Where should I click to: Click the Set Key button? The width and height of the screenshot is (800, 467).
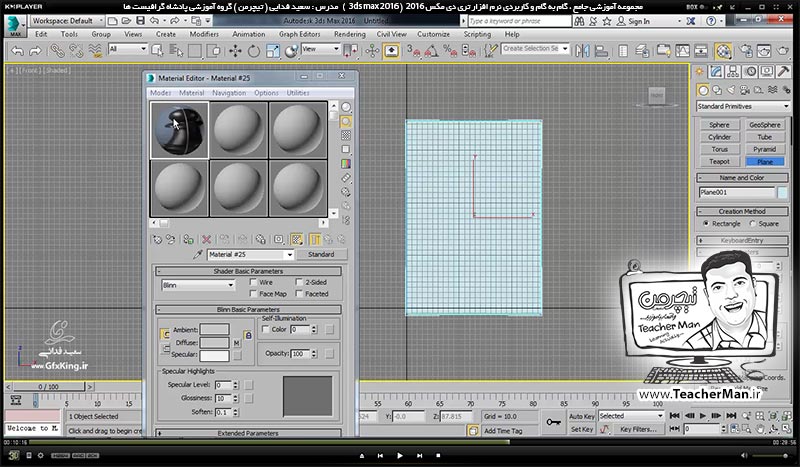pyautogui.click(x=582, y=429)
